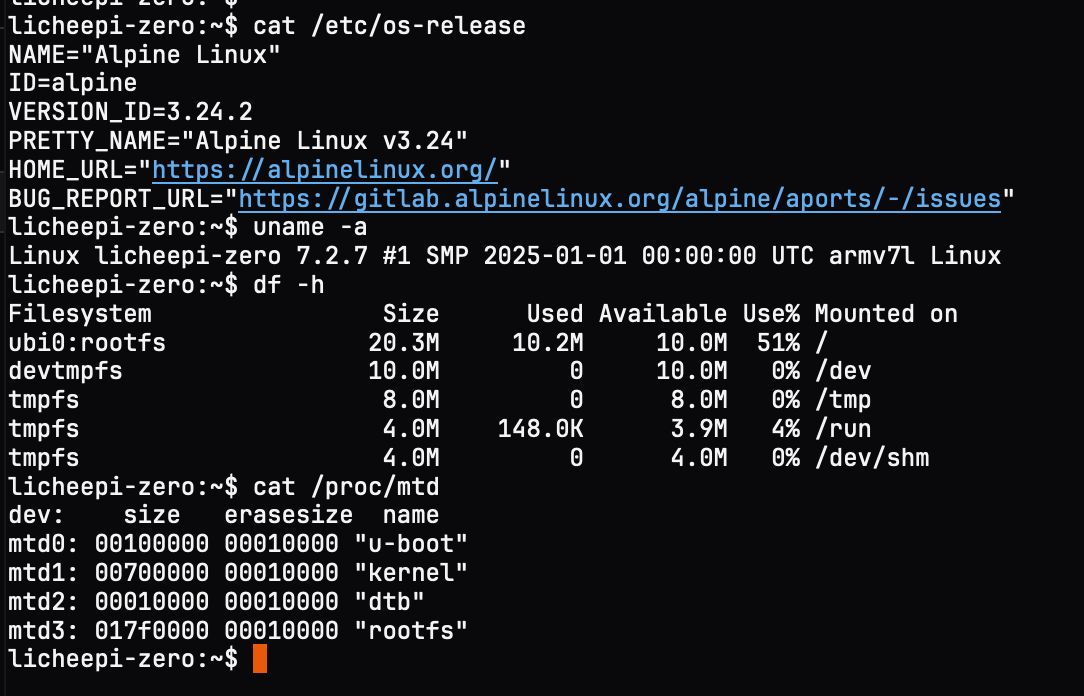Click the 10.2M used value
This screenshot has height=696, width=1084.
pyautogui.click(x=548, y=343)
